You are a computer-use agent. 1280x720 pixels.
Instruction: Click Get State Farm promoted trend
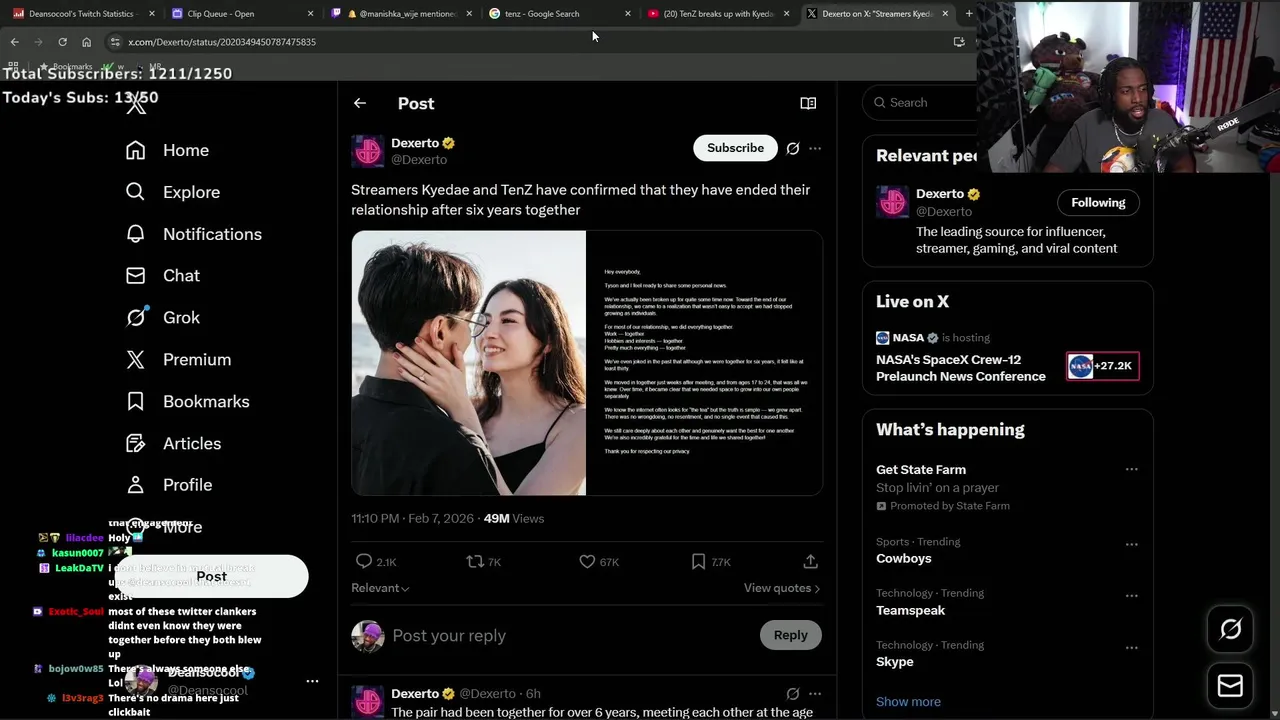pos(921,470)
